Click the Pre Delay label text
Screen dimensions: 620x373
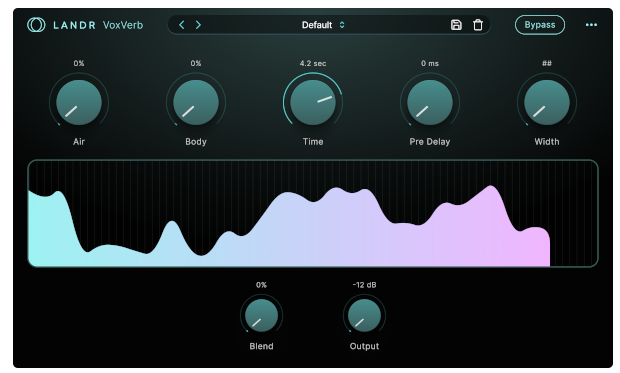(430, 142)
